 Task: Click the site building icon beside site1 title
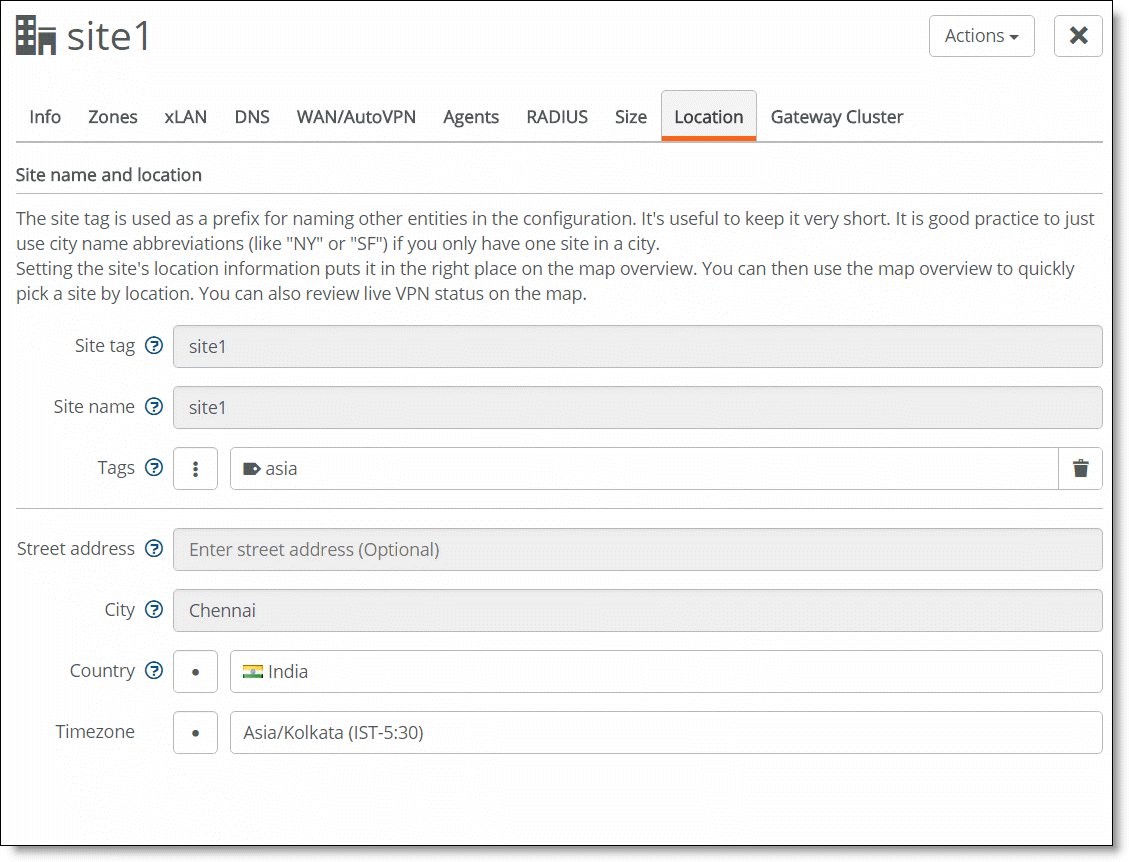(x=36, y=36)
